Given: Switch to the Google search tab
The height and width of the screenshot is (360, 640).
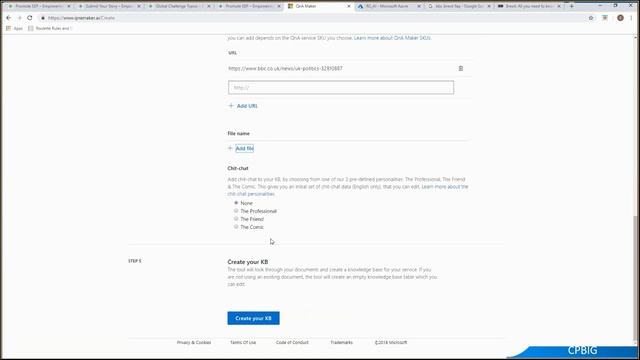Looking at the screenshot, I should [x=459, y=7].
